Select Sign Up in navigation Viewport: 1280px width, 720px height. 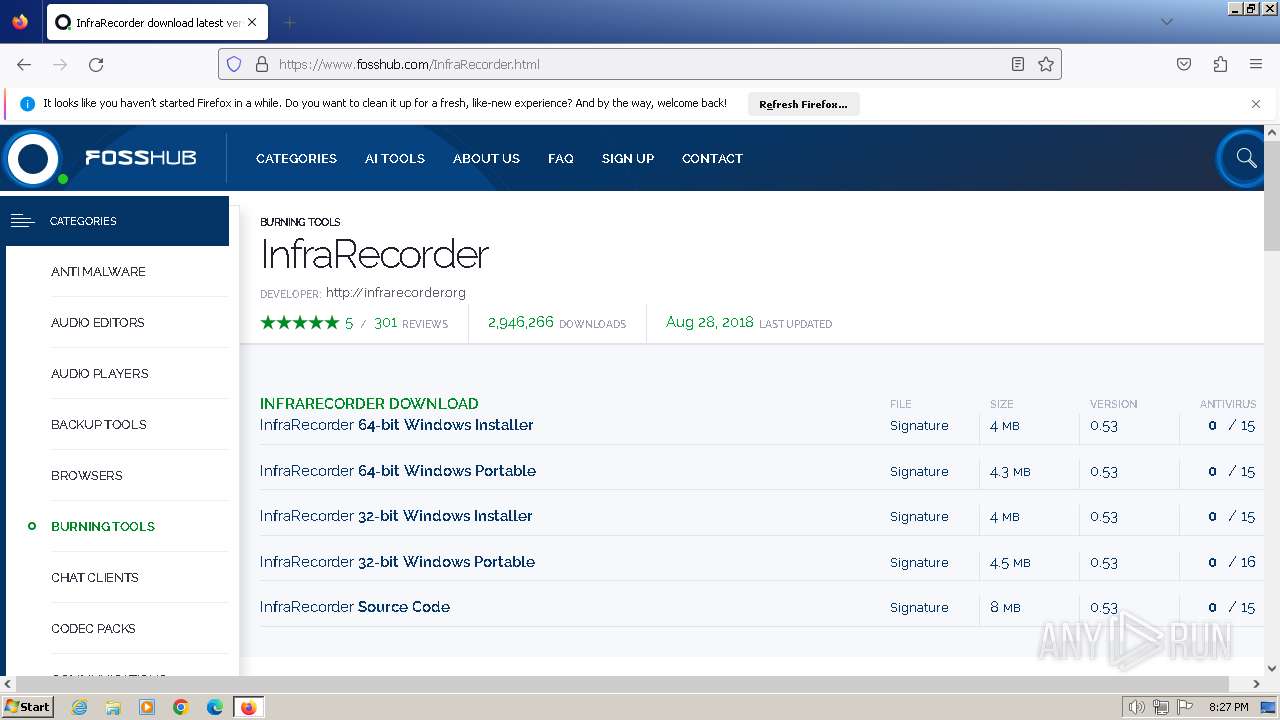628,158
